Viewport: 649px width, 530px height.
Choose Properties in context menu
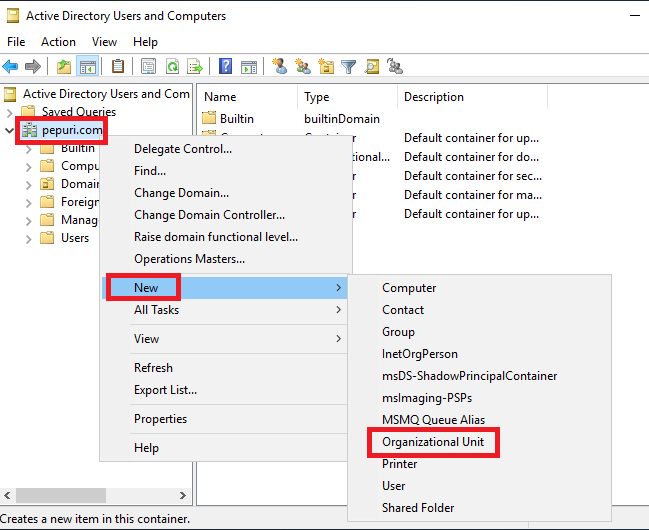point(225,419)
